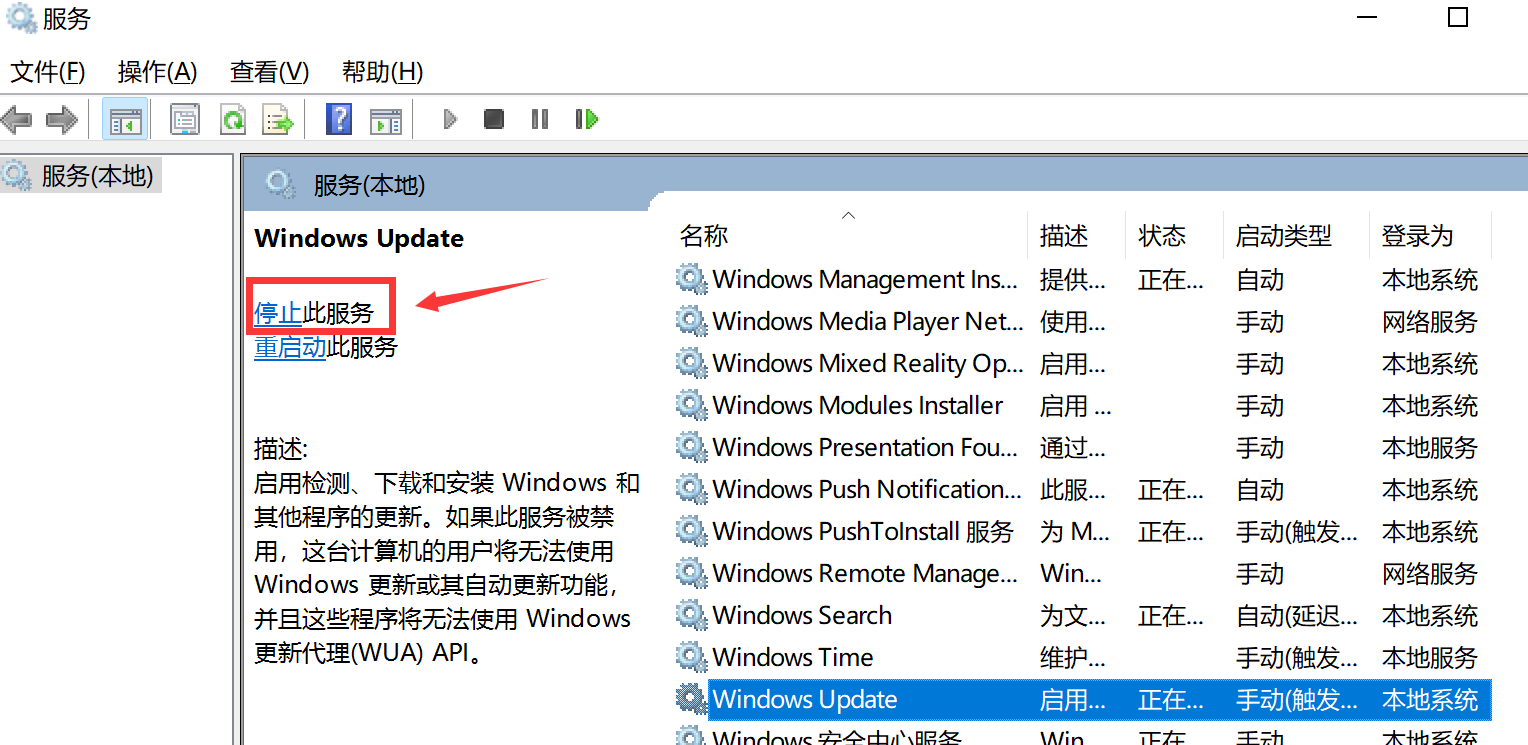The height and width of the screenshot is (745, 1528).
Task: Click the 重启动 link to restart the service
Action: pos(290,347)
